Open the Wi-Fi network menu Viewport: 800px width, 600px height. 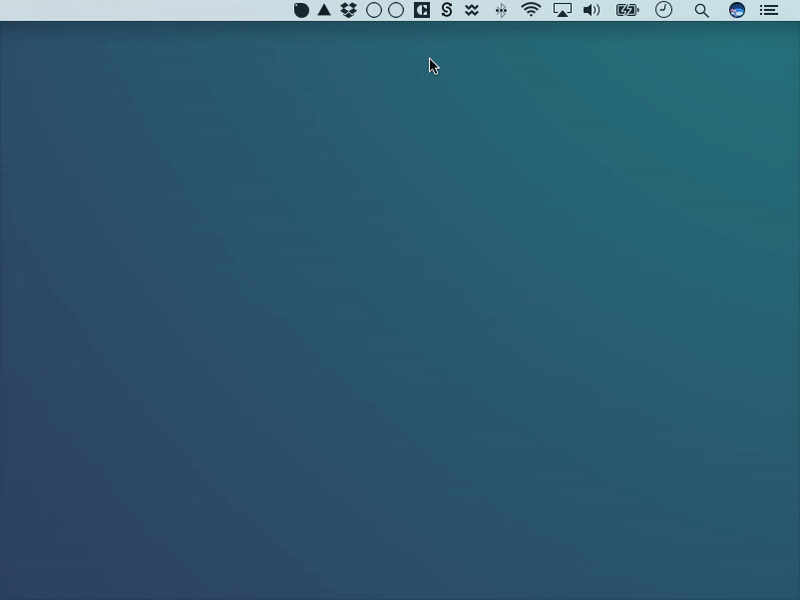[x=530, y=11]
